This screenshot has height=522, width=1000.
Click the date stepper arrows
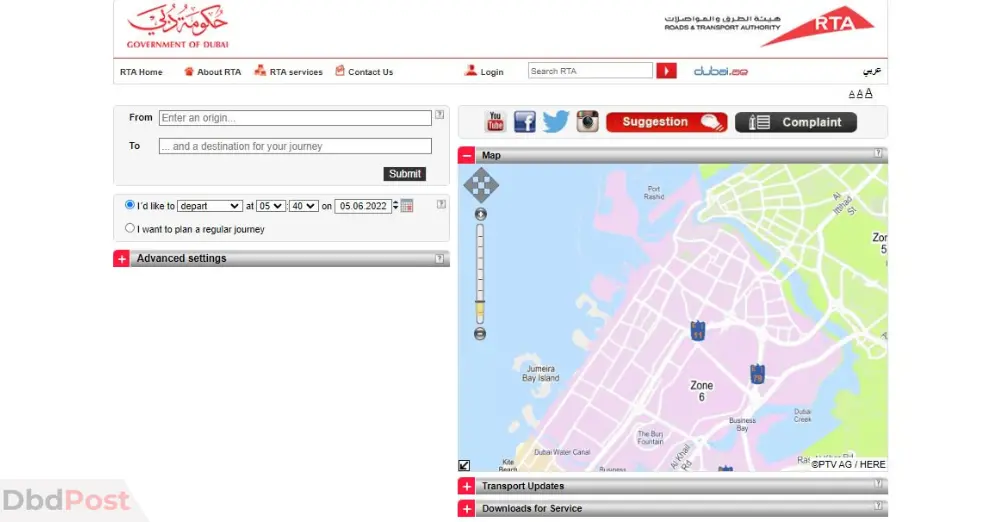pyautogui.click(x=395, y=205)
